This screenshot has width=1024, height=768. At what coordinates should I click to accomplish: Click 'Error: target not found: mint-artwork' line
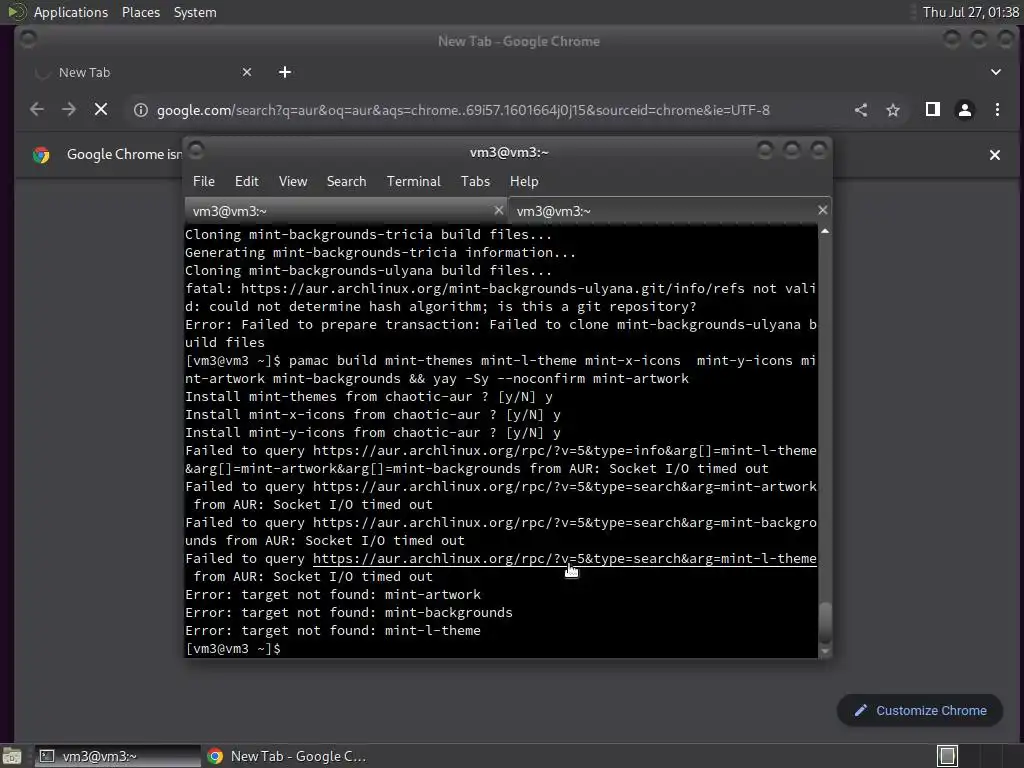(x=333, y=595)
